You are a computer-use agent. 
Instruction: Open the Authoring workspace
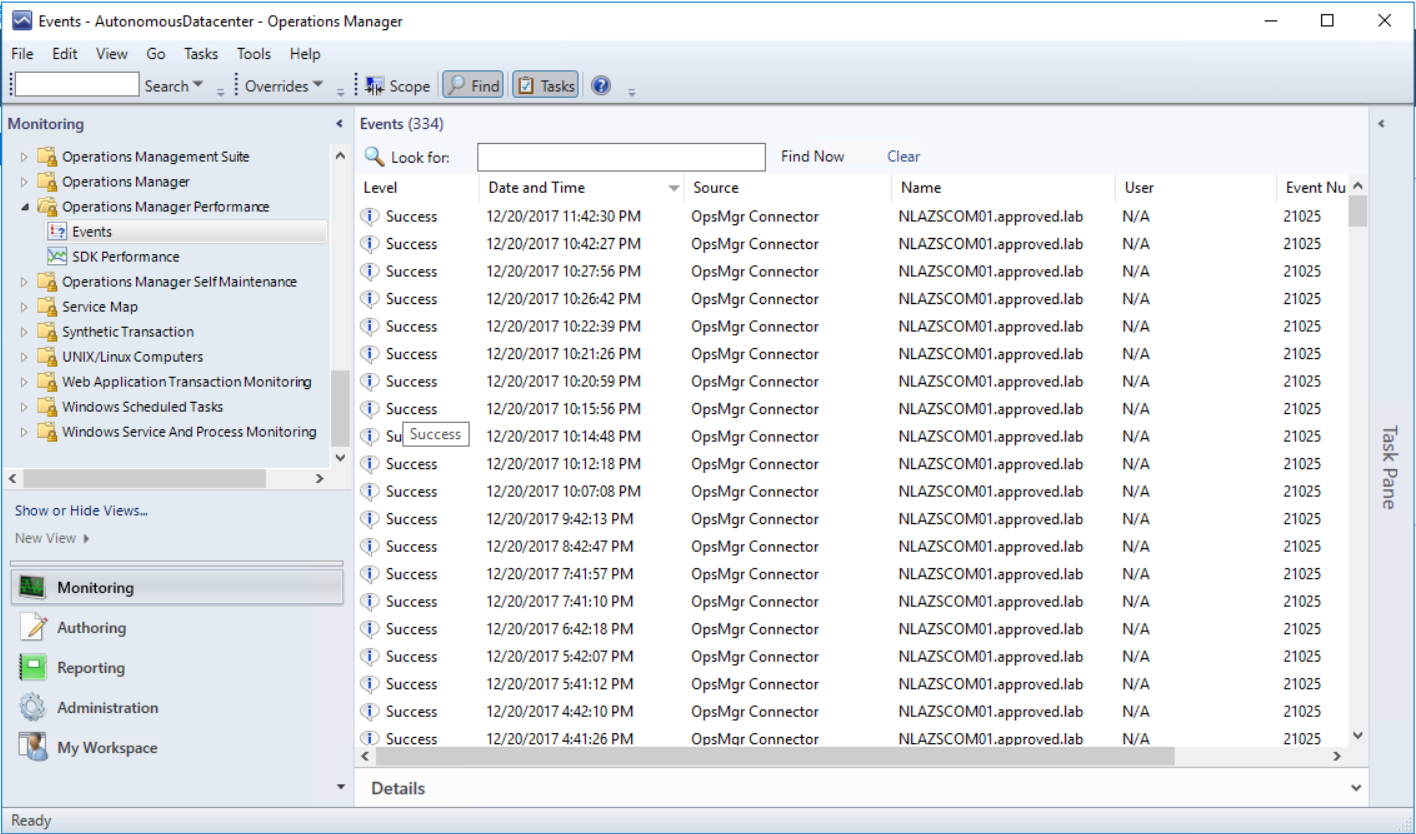91,628
